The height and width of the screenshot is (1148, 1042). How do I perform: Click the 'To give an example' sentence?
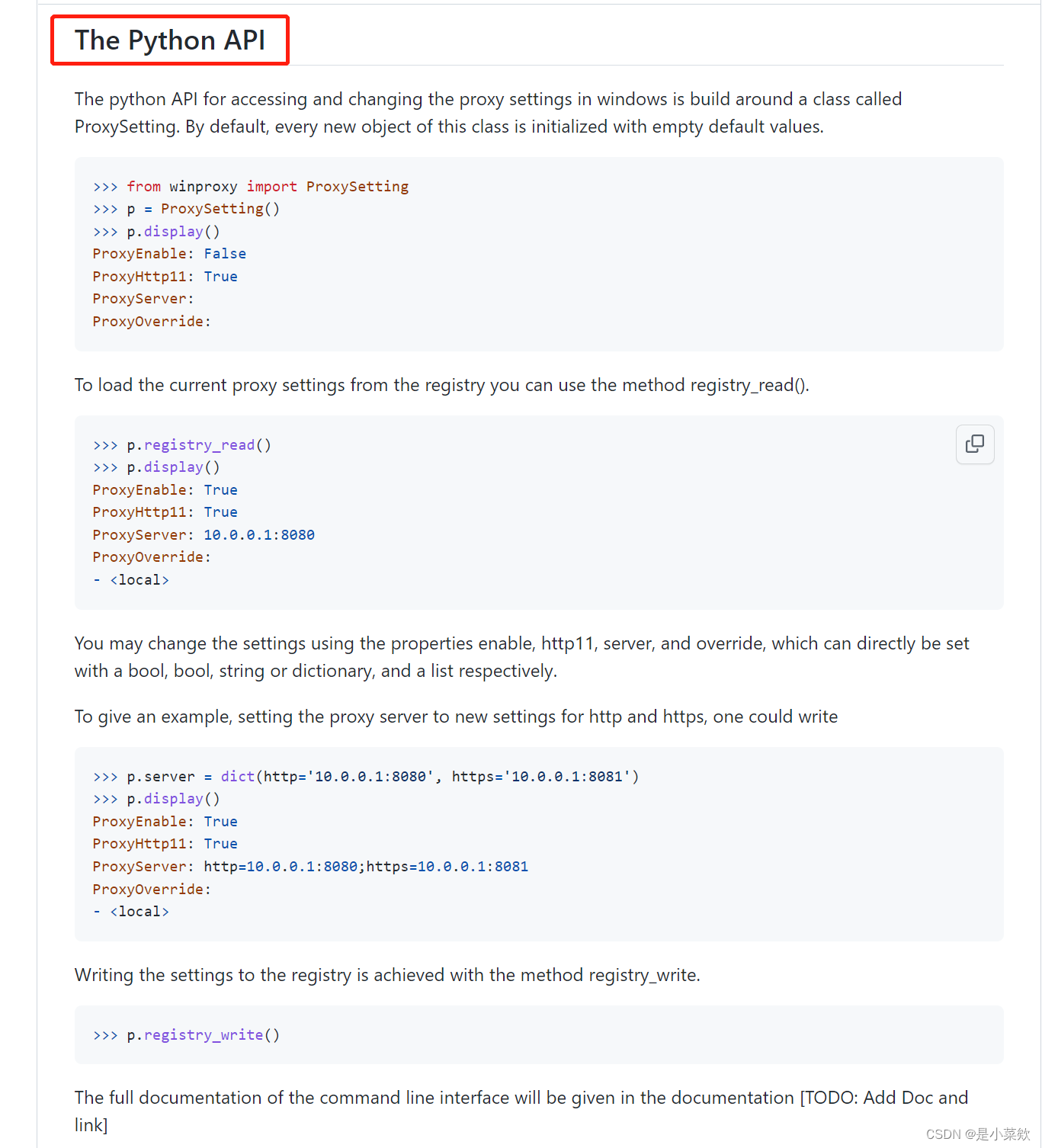(x=457, y=717)
